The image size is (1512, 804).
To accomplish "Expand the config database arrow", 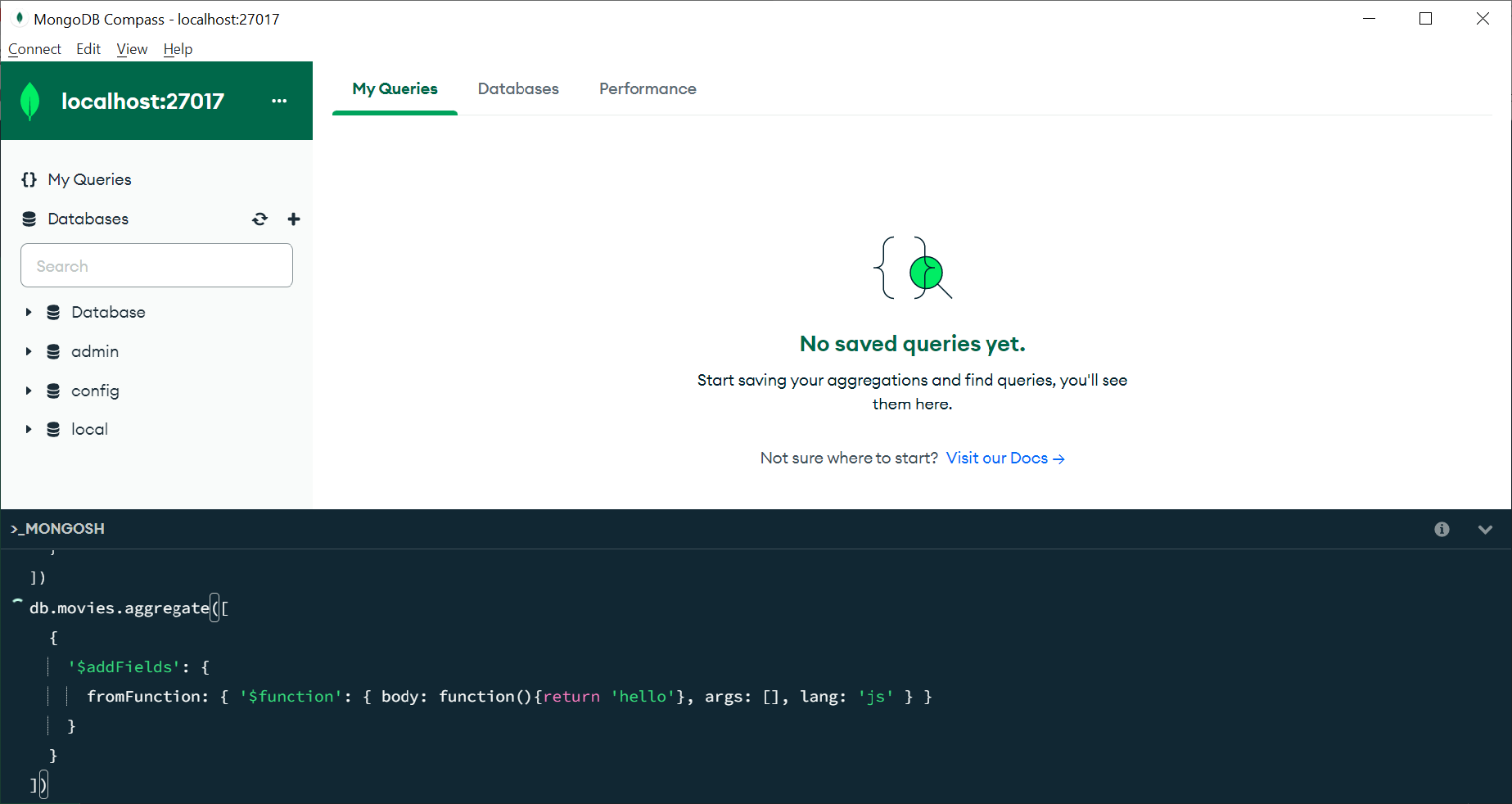I will click(x=29, y=391).
